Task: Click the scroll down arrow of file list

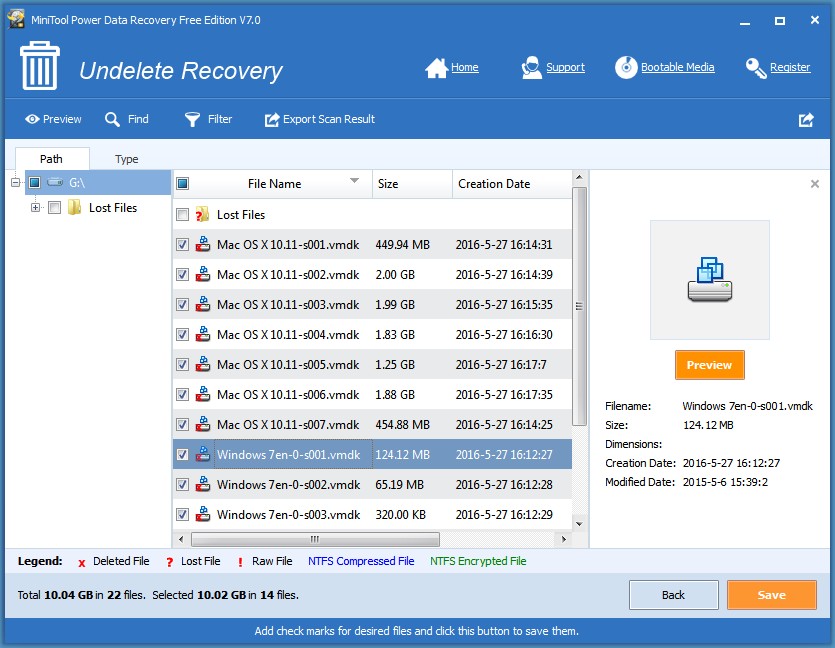Action: [x=579, y=523]
